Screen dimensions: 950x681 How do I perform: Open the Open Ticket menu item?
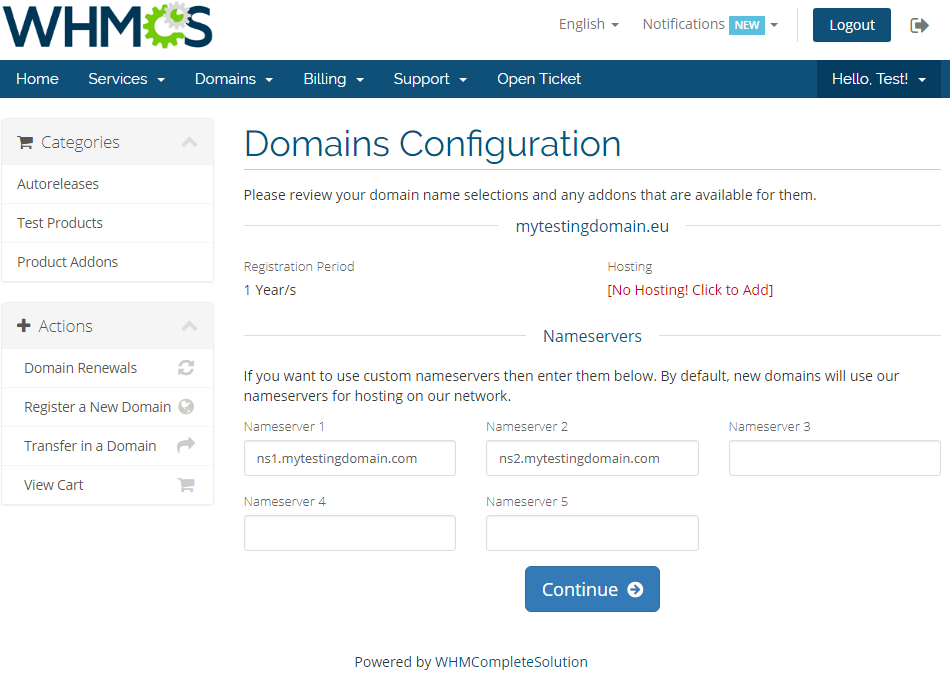(x=539, y=79)
